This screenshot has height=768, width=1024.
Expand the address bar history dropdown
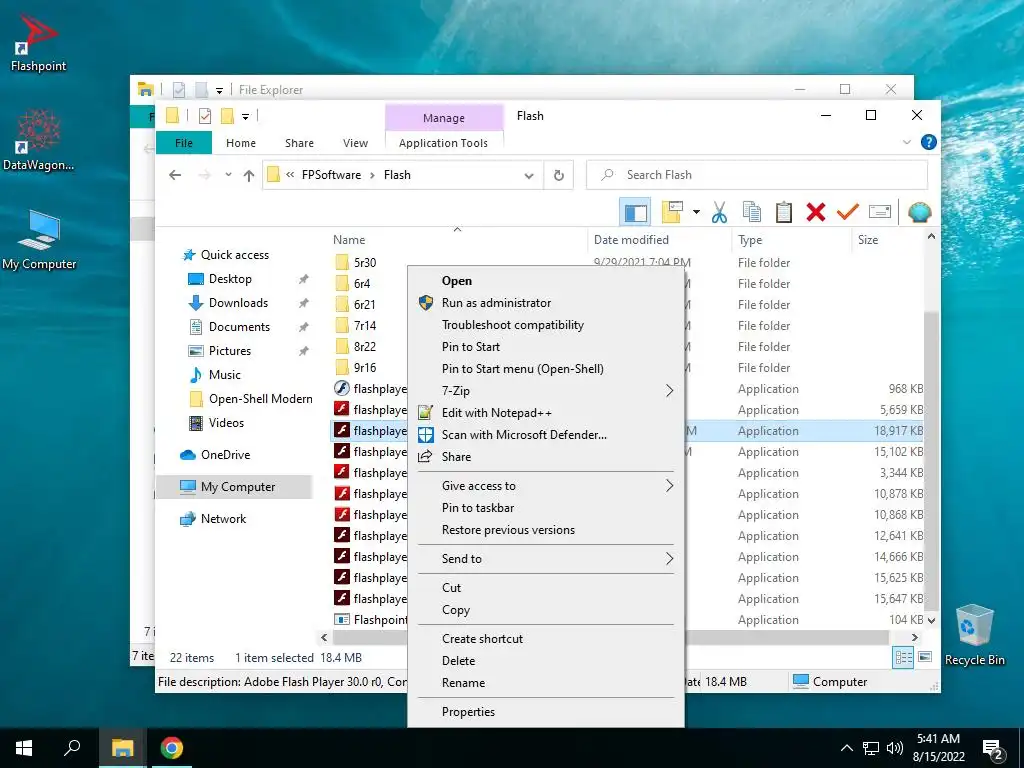tap(529, 176)
